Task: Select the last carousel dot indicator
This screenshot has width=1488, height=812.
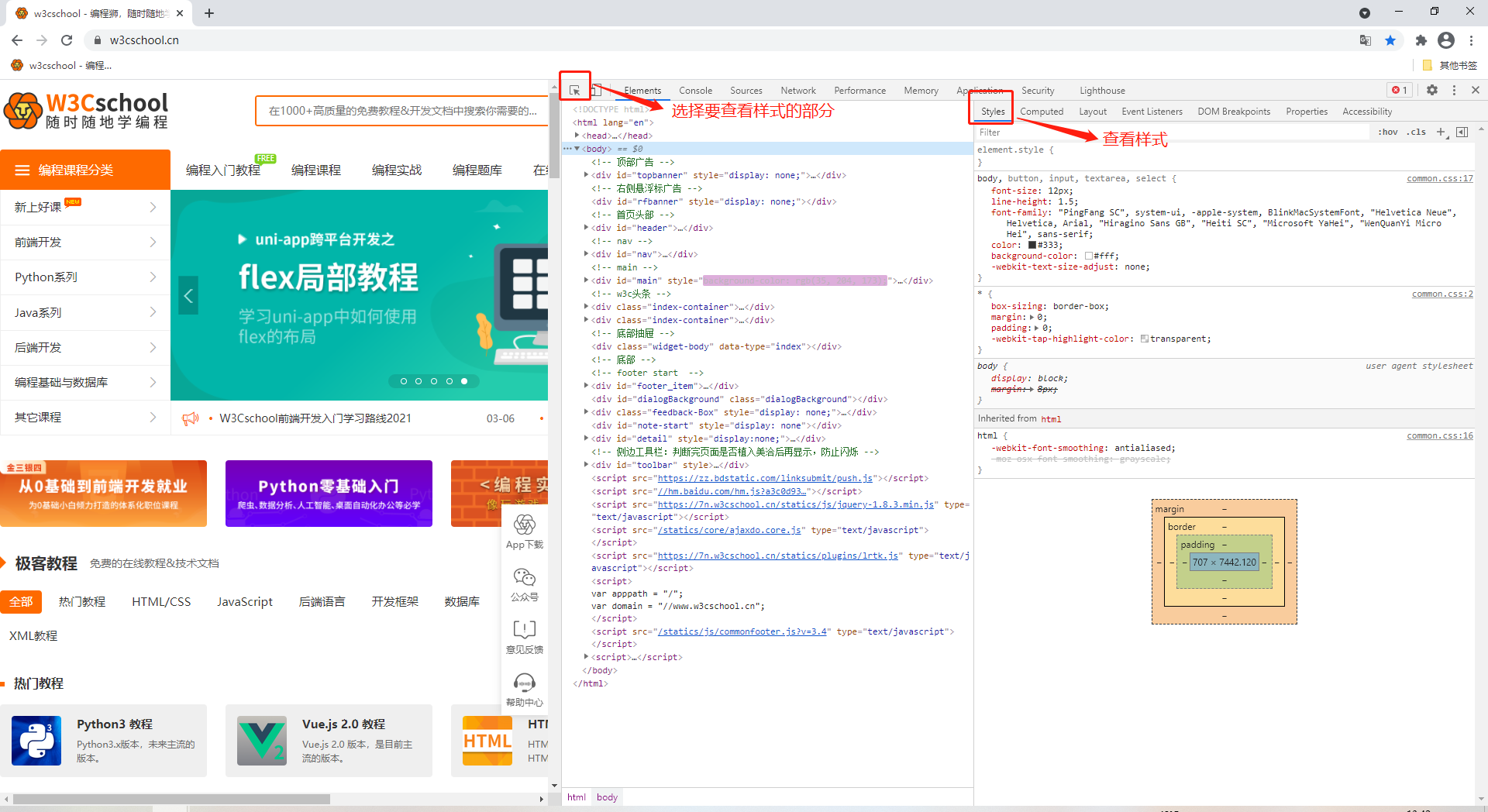Action: tap(464, 381)
